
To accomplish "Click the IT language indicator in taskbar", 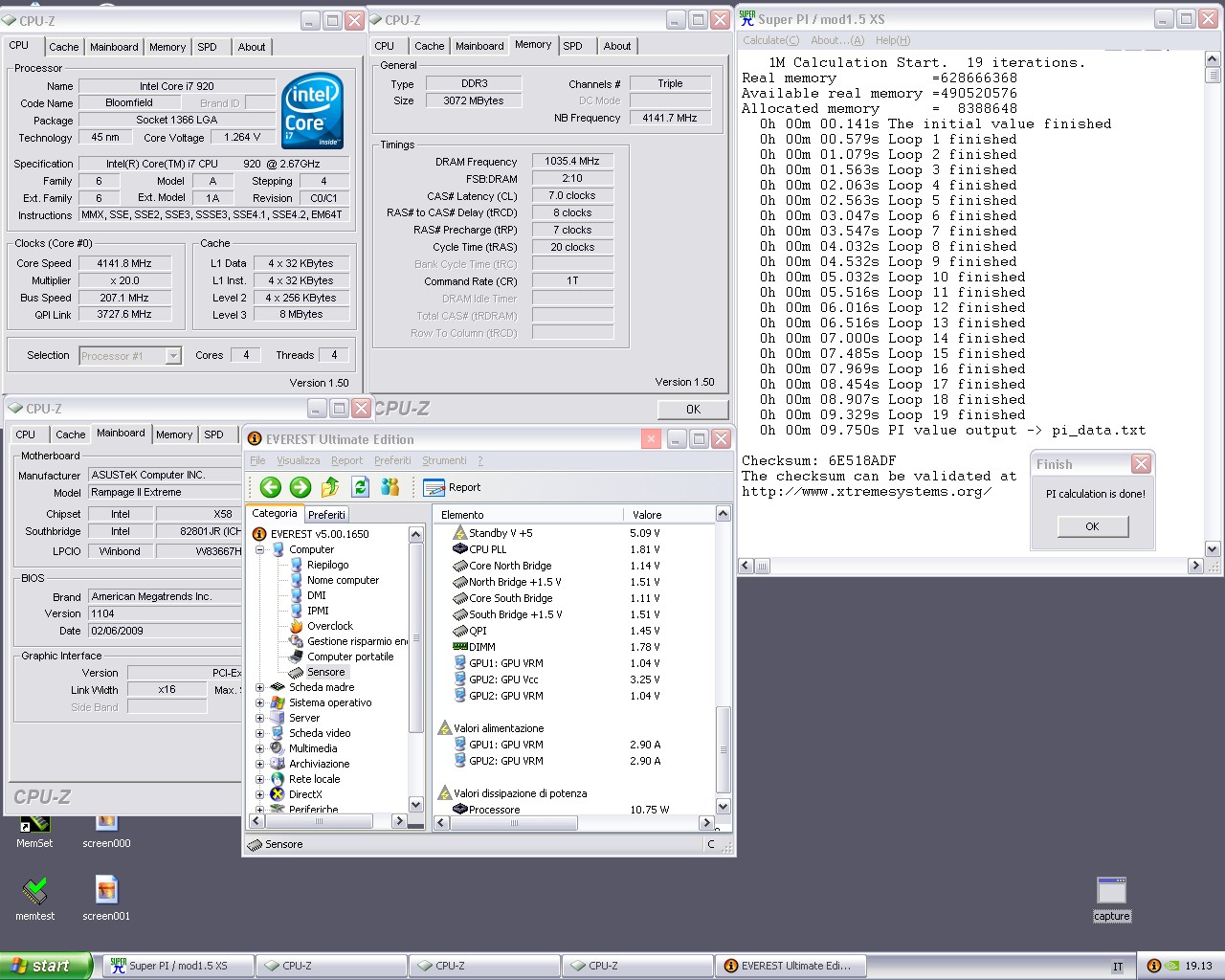I will pyautogui.click(x=1118, y=967).
